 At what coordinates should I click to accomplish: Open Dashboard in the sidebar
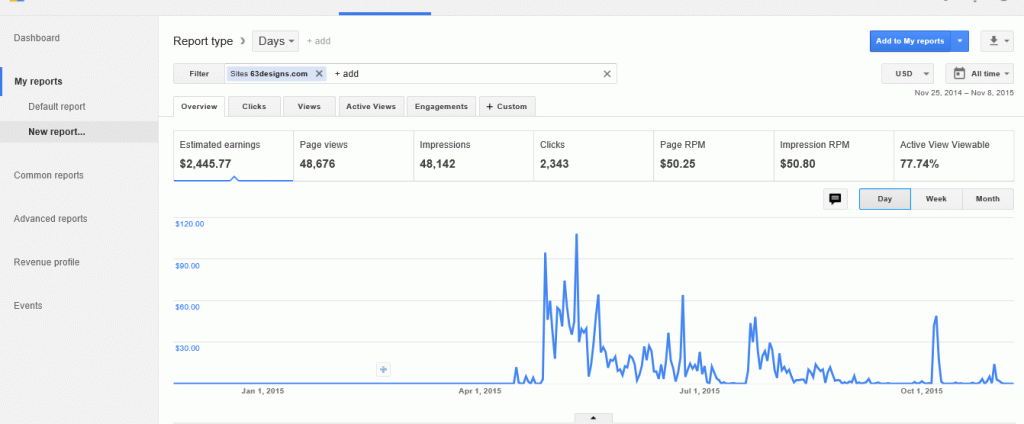pos(37,38)
